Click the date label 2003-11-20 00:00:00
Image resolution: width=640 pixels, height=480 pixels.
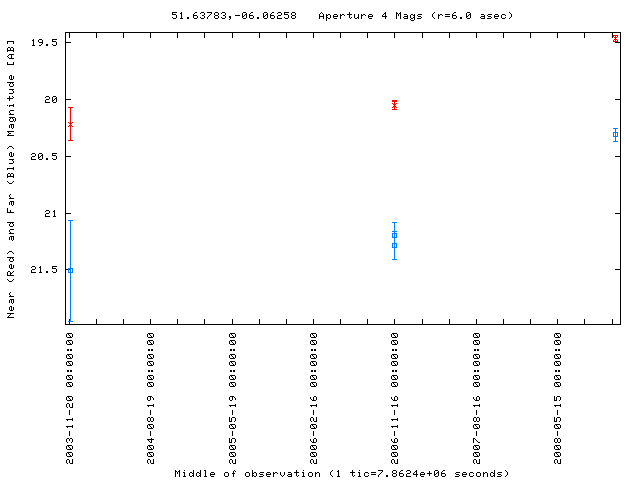[70, 398]
